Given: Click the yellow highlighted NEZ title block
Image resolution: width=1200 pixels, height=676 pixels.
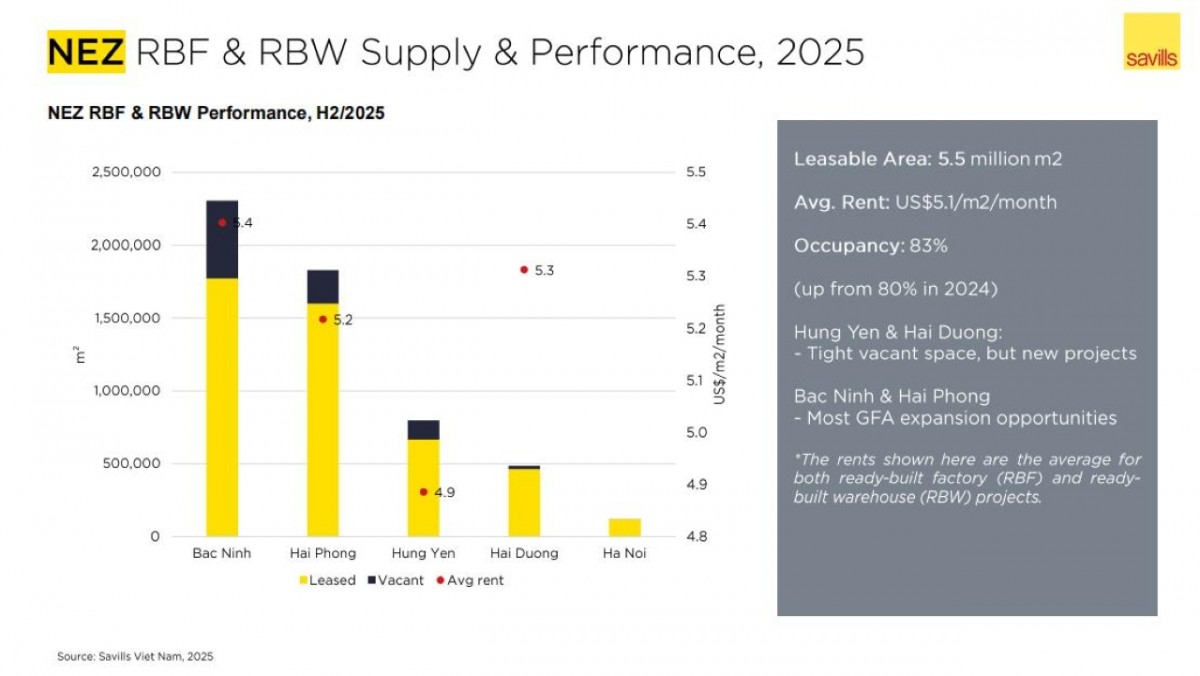Looking at the screenshot, I should [86, 51].
